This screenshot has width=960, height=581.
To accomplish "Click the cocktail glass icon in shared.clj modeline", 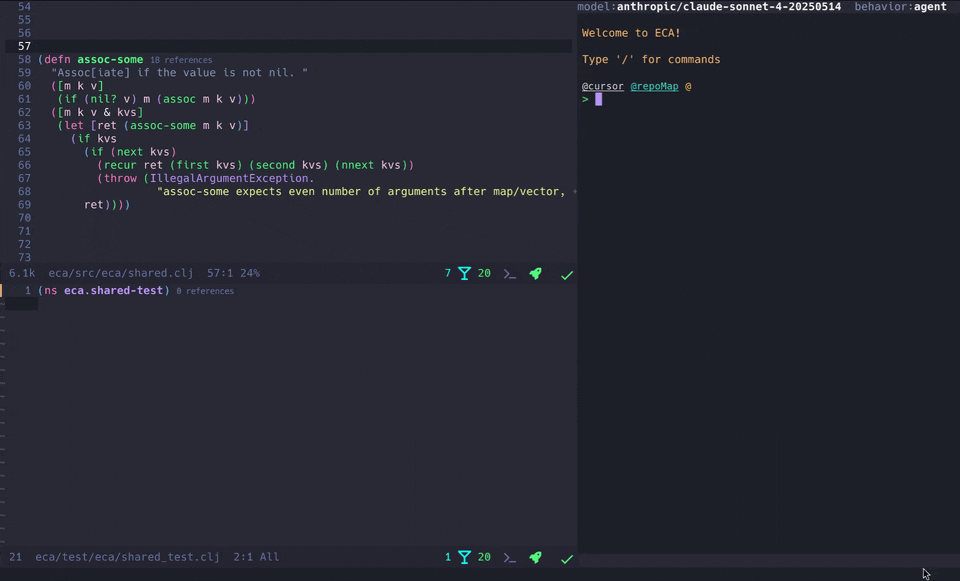I will 465,273.
